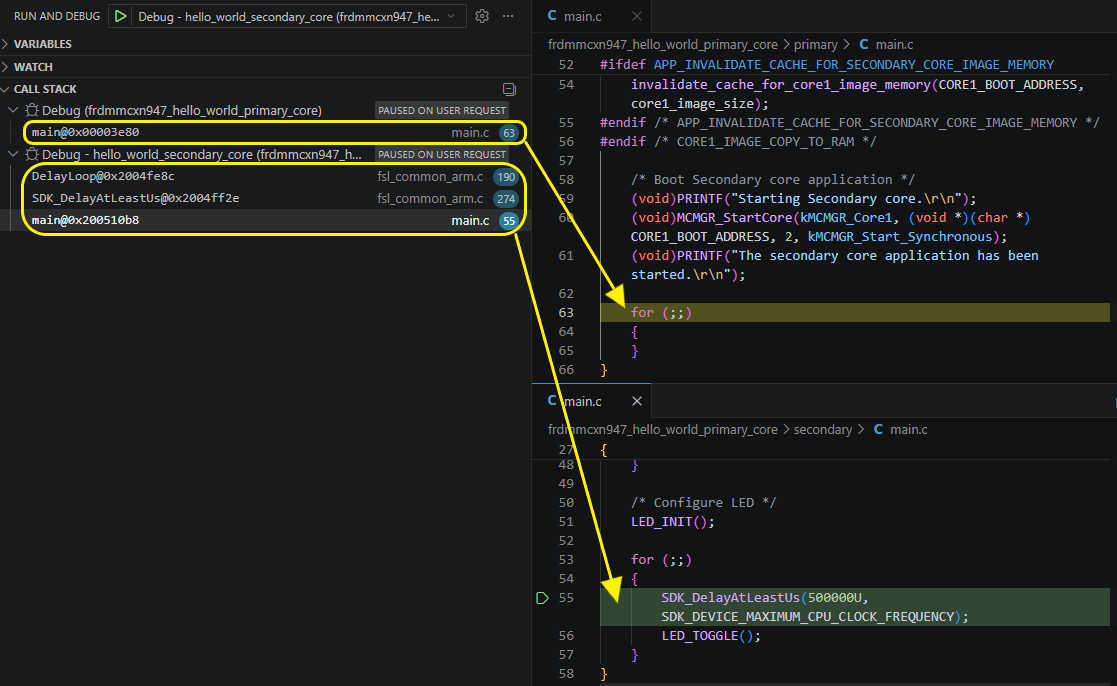Click gutter line number 56 in lower editor
Screen dimensions: 1117x686
(x=566, y=635)
